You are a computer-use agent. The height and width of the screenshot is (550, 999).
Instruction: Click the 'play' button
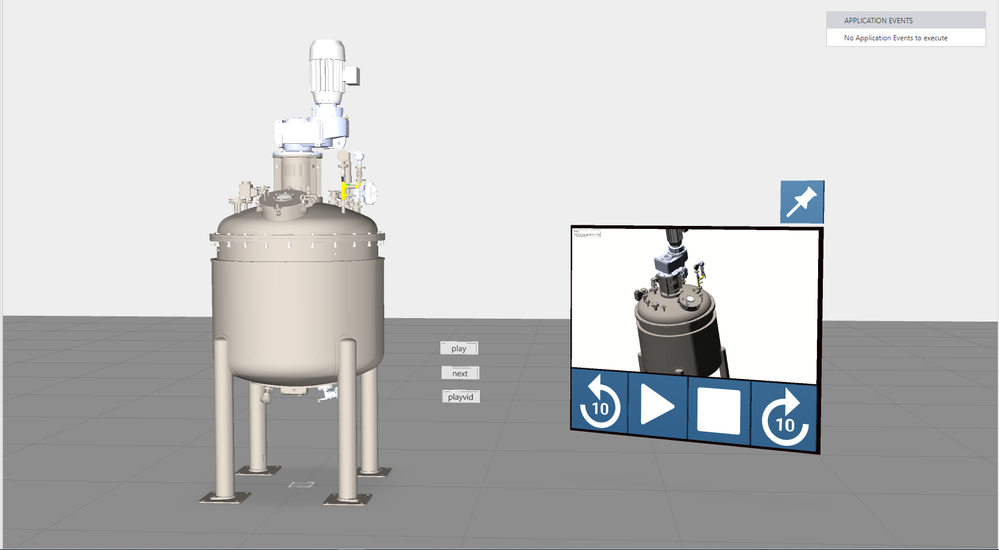click(x=459, y=349)
